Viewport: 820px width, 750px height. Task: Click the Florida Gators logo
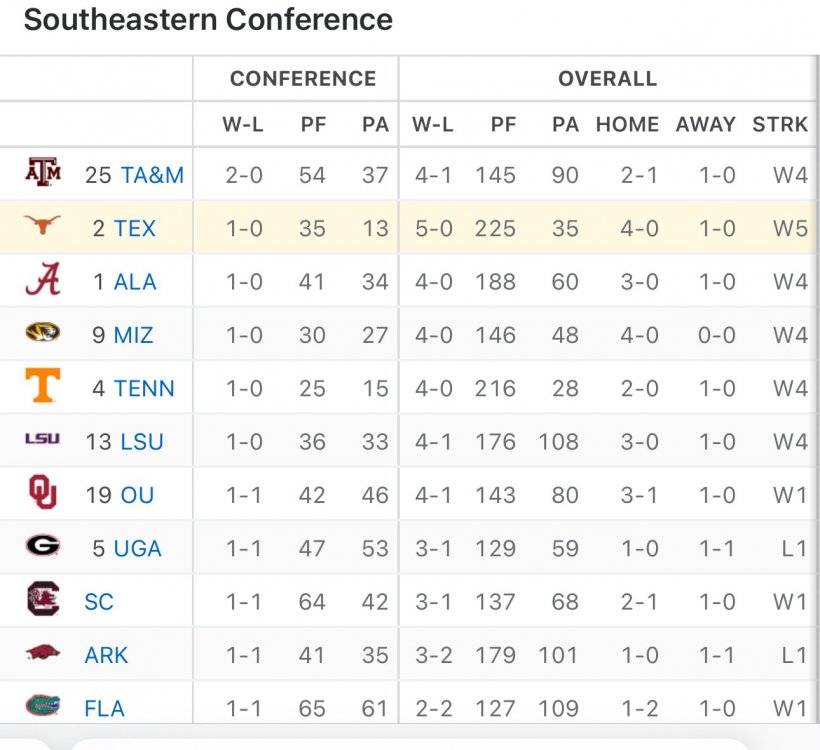coord(43,707)
